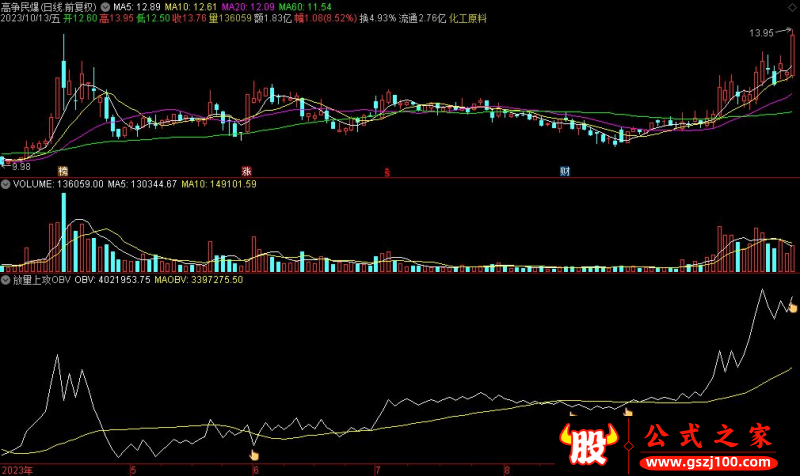
Task: Click the MAOBV: 3397275.50 value
Action: (x=198, y=280)
